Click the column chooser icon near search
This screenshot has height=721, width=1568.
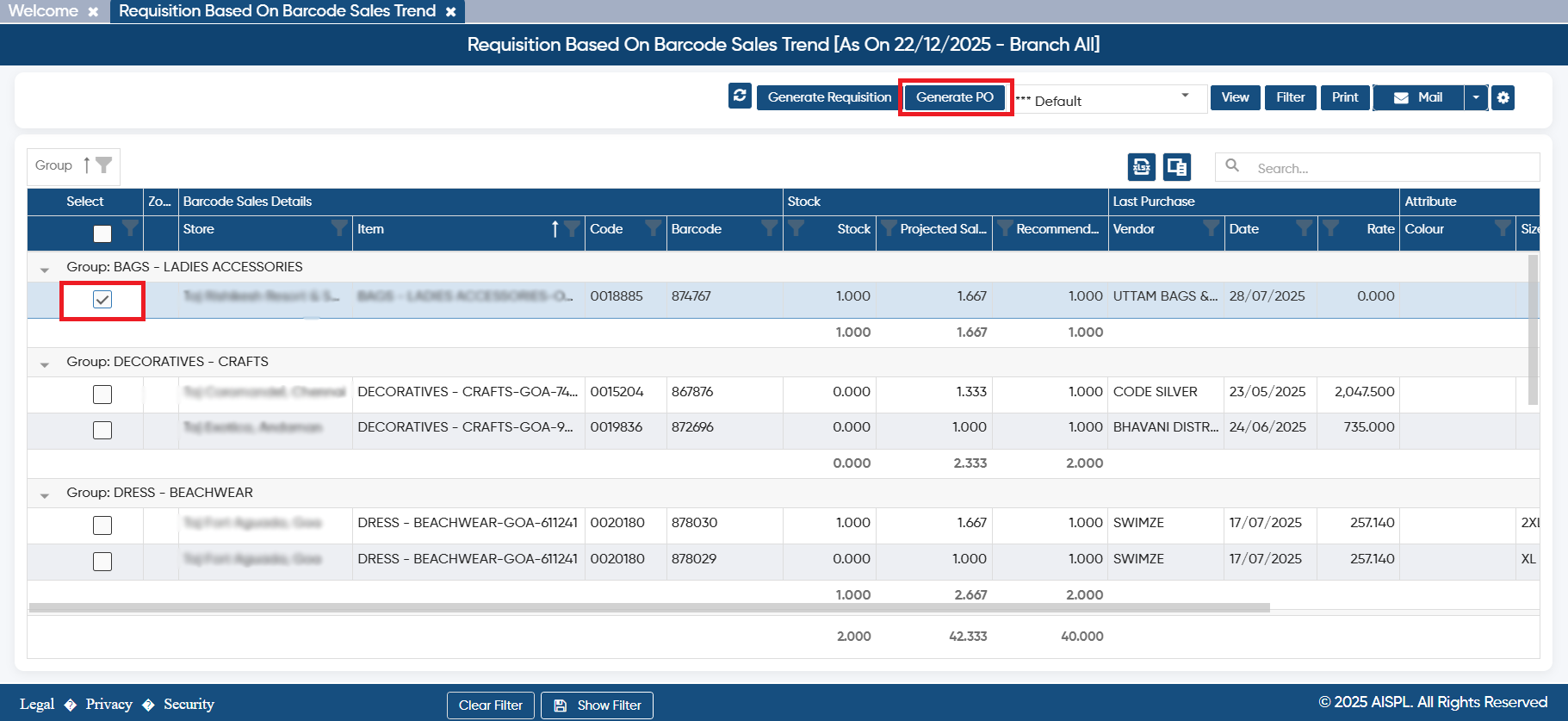point(1177,166)
